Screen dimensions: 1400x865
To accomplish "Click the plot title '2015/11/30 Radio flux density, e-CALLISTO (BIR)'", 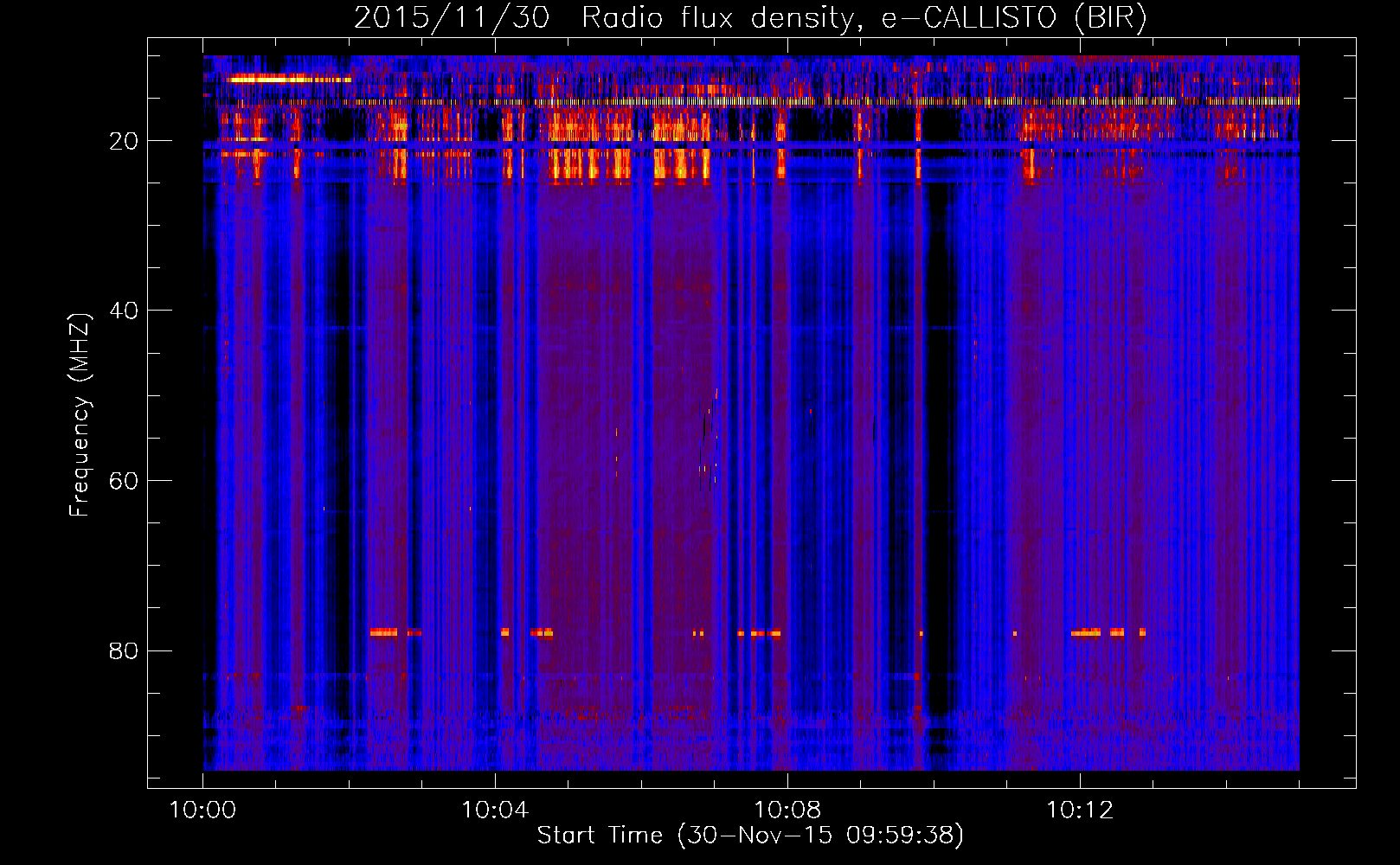I will point(750,18).
